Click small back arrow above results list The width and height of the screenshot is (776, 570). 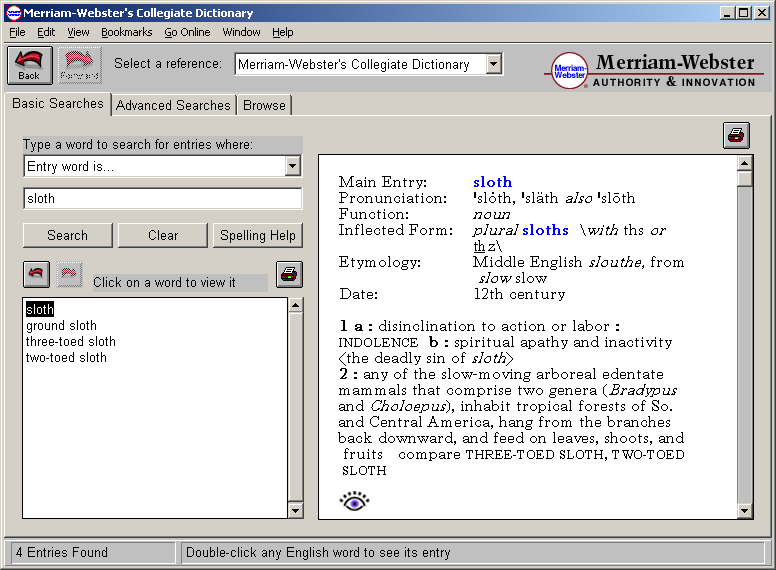tap(36, 274)
